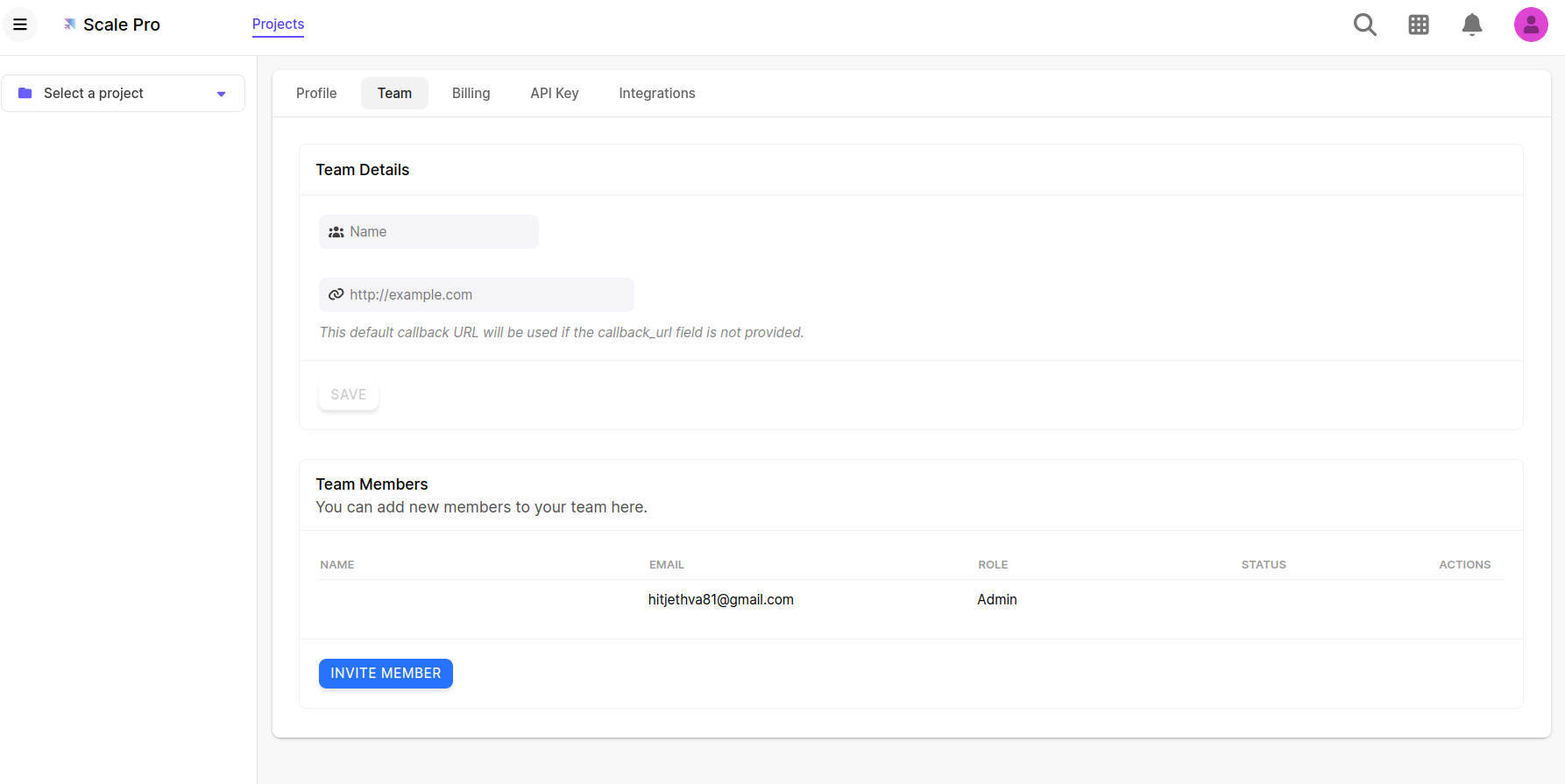Click the folder icon beside Select a project

point(25,93)
